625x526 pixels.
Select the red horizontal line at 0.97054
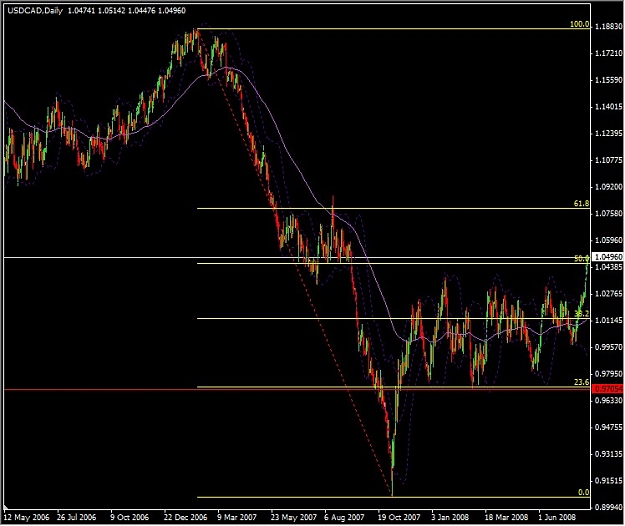tap(297, 389)
